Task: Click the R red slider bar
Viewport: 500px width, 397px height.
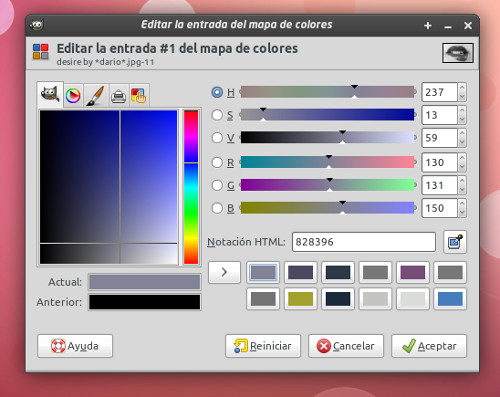Action: click(x=327, y=162)
